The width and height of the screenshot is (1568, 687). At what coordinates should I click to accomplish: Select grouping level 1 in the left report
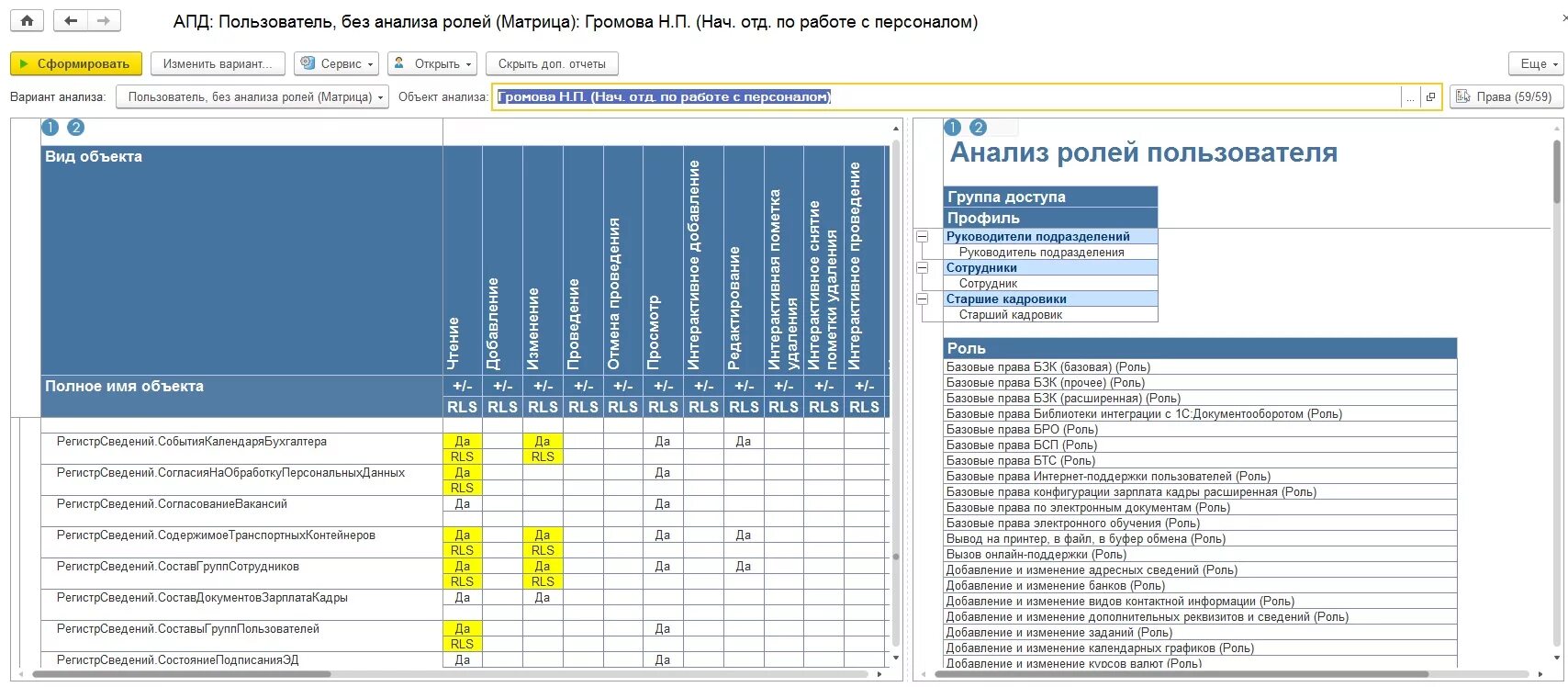pyautogui.click(x=50, y=128)
